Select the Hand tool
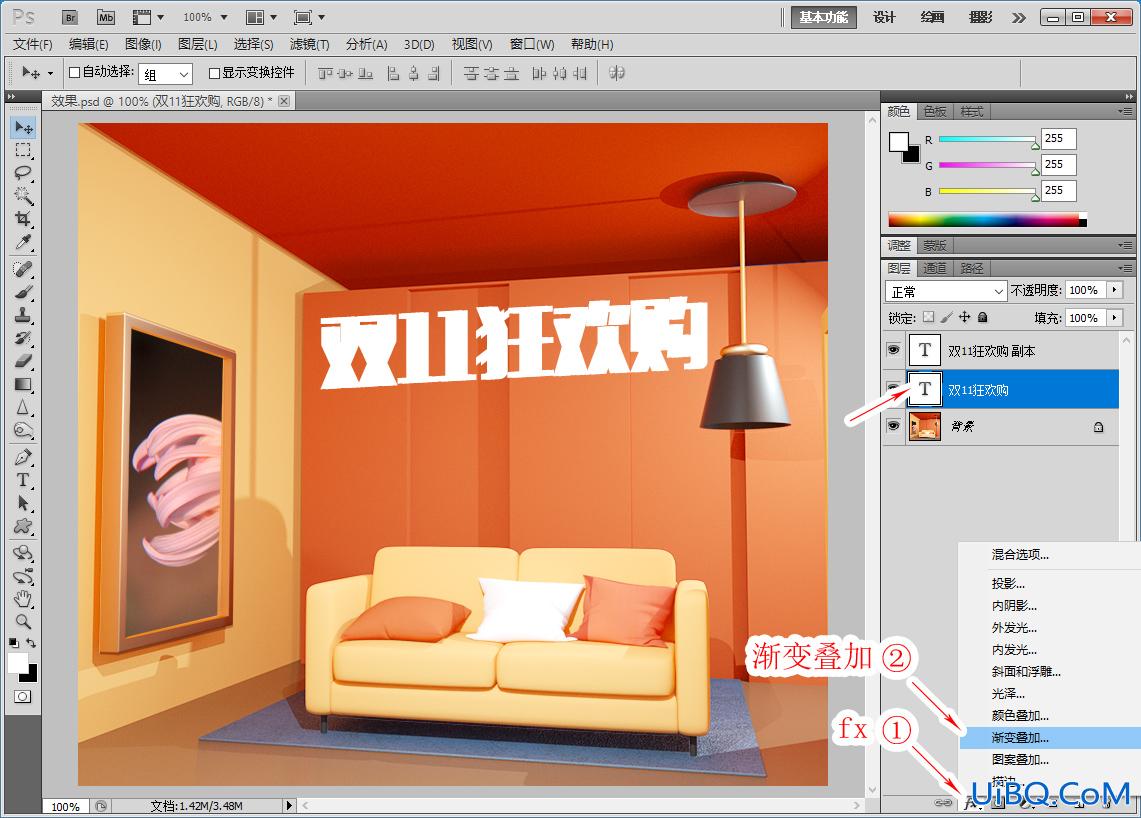The width and height of the screenshot is (1141, 818). [23, 599]
